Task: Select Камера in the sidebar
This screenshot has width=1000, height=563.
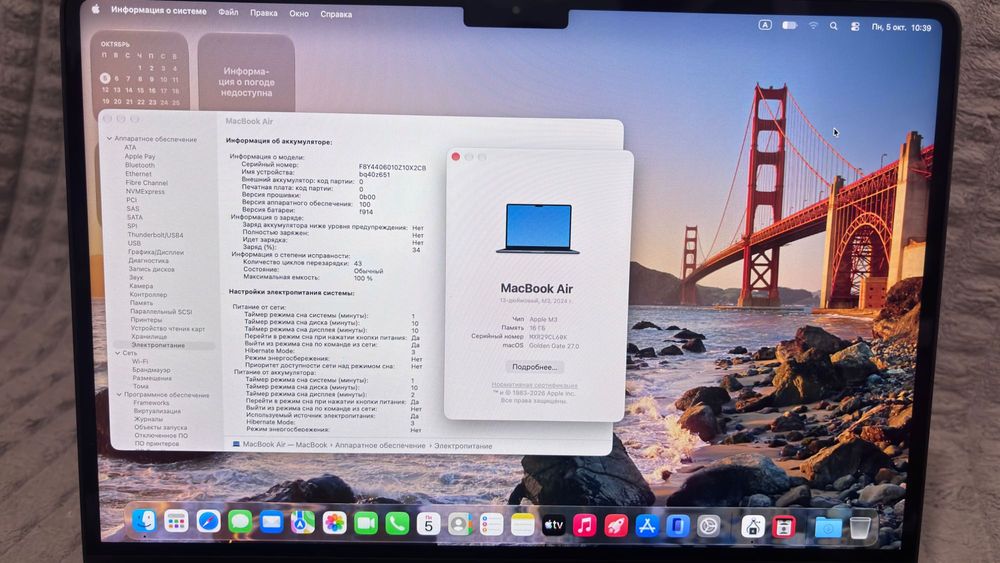Action: pos(141,286)
